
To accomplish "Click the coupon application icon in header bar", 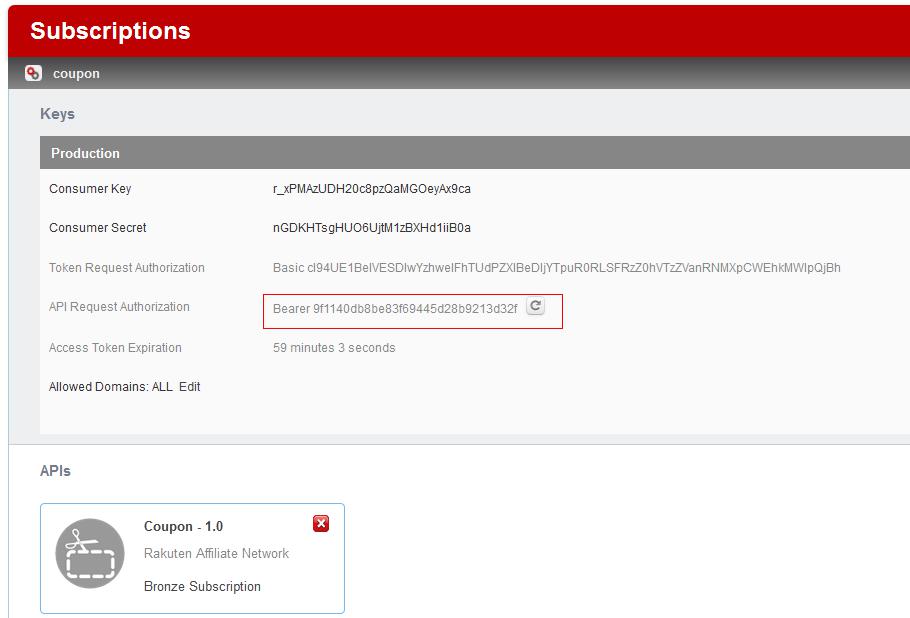I will pos(34,73).
